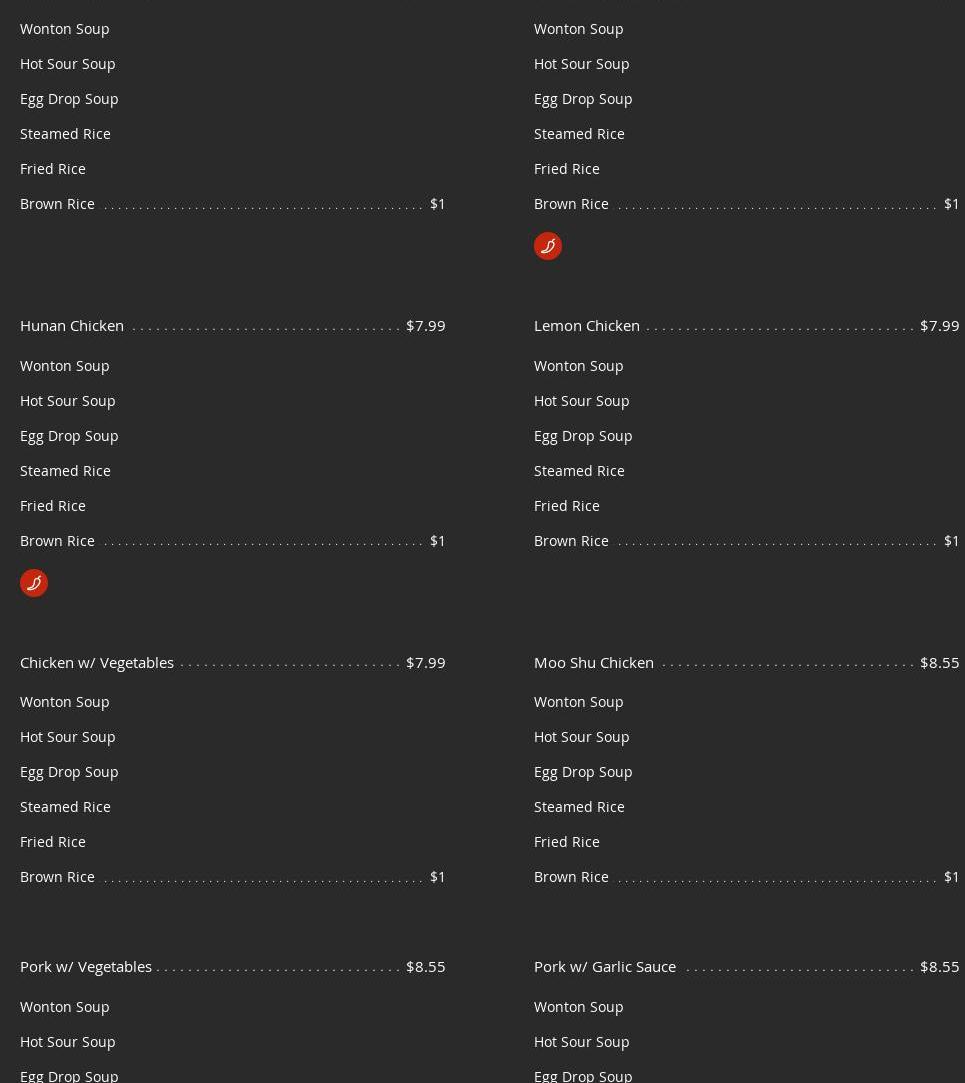965x1083 pixels.
Task: Choose Fried Rice under Hunan Chicken
Action: coord(53,505)
